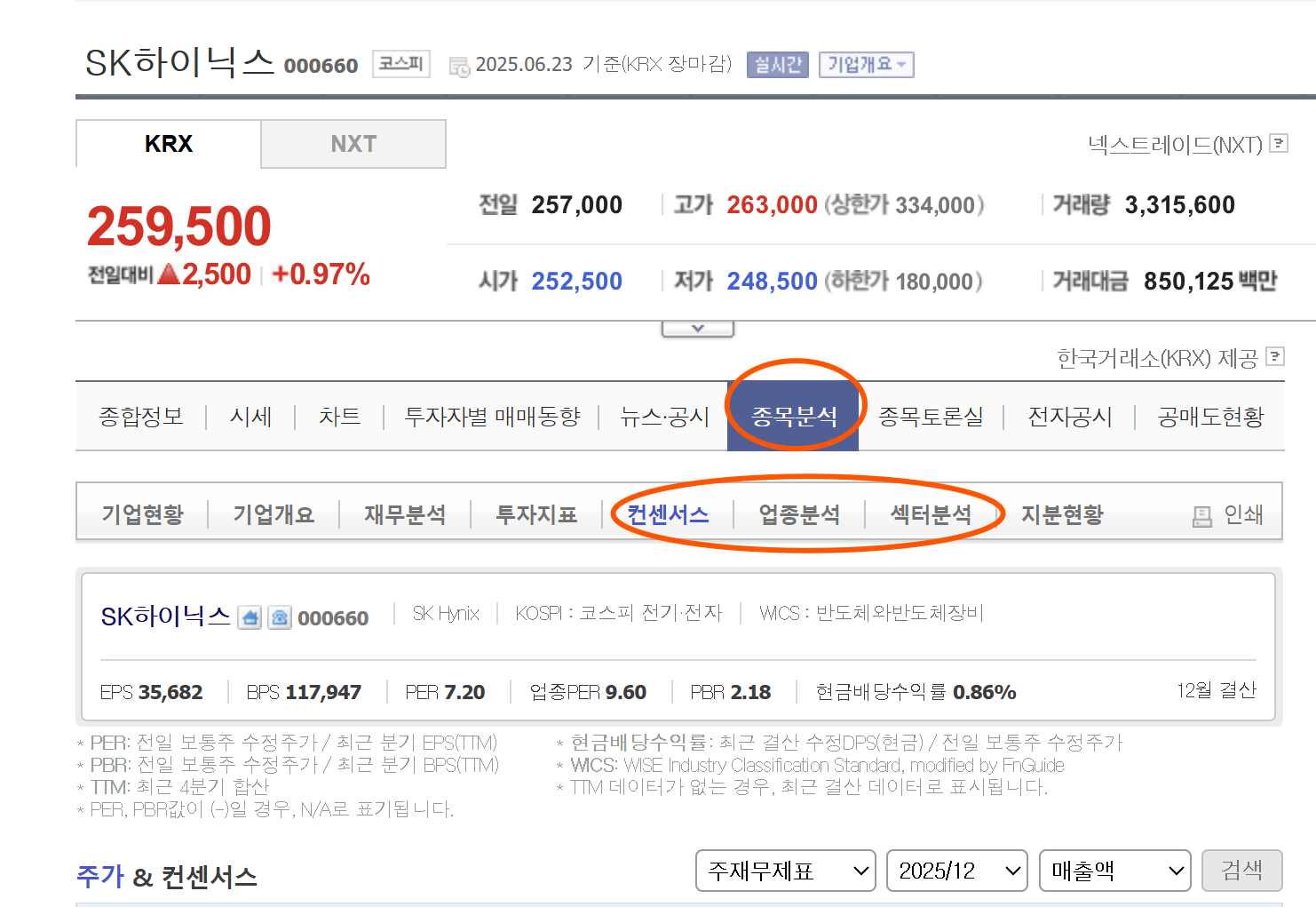The height and width of the screenshot is (907, 1316).
Task: Click the 실시간 button
Action: (778, 65)
